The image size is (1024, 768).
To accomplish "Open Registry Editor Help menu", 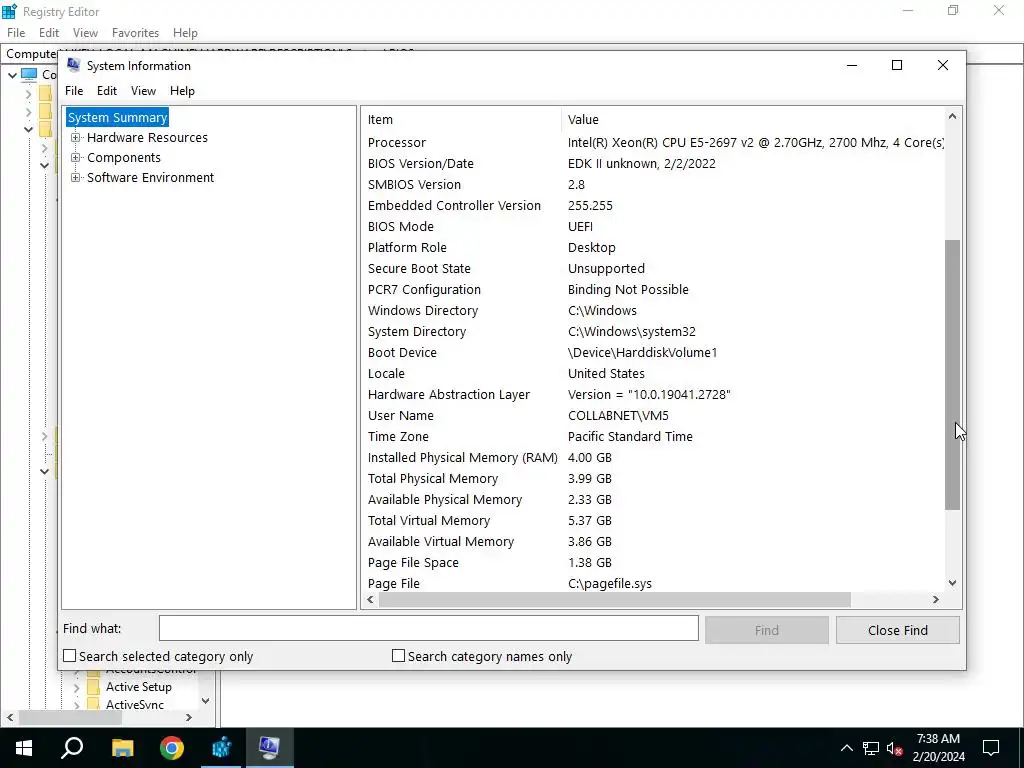I will pyautogui.click(x=185, y=33).
